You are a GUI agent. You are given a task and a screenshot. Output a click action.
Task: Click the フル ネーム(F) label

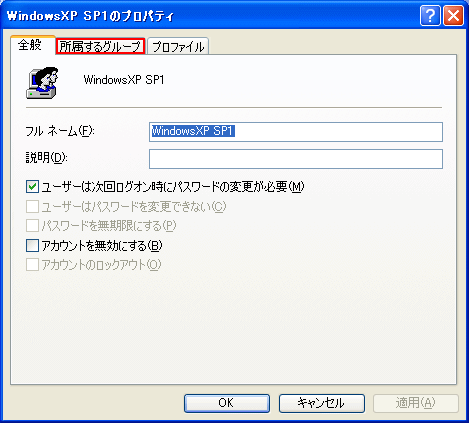click(x=60, y=131)
